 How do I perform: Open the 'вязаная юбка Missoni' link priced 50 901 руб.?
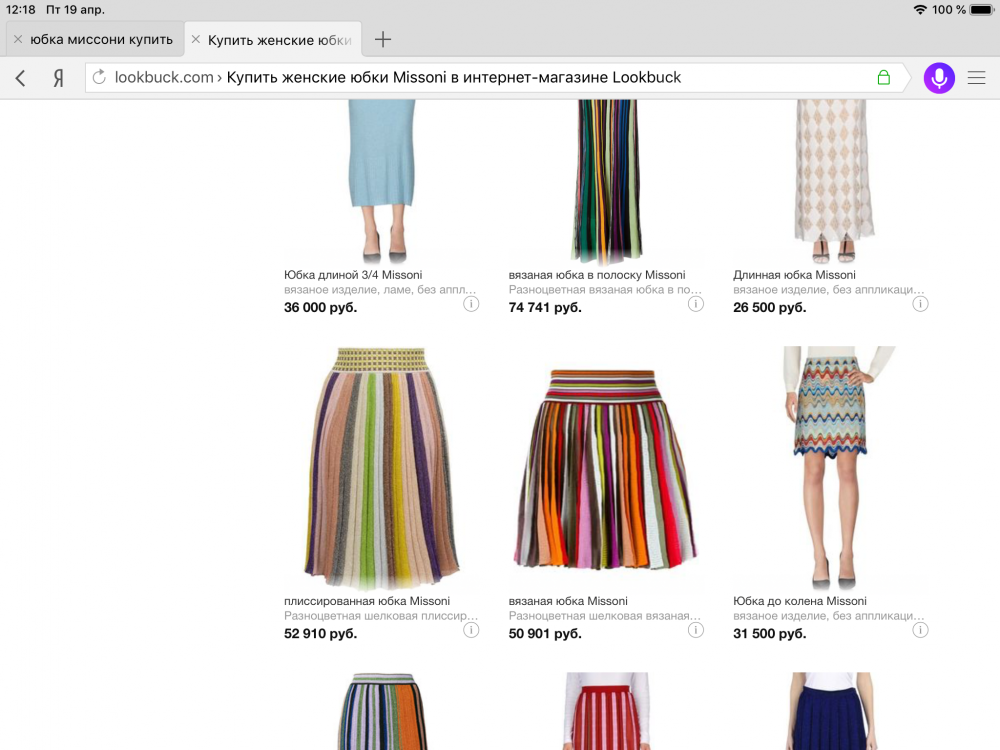[x=568, y=601]
